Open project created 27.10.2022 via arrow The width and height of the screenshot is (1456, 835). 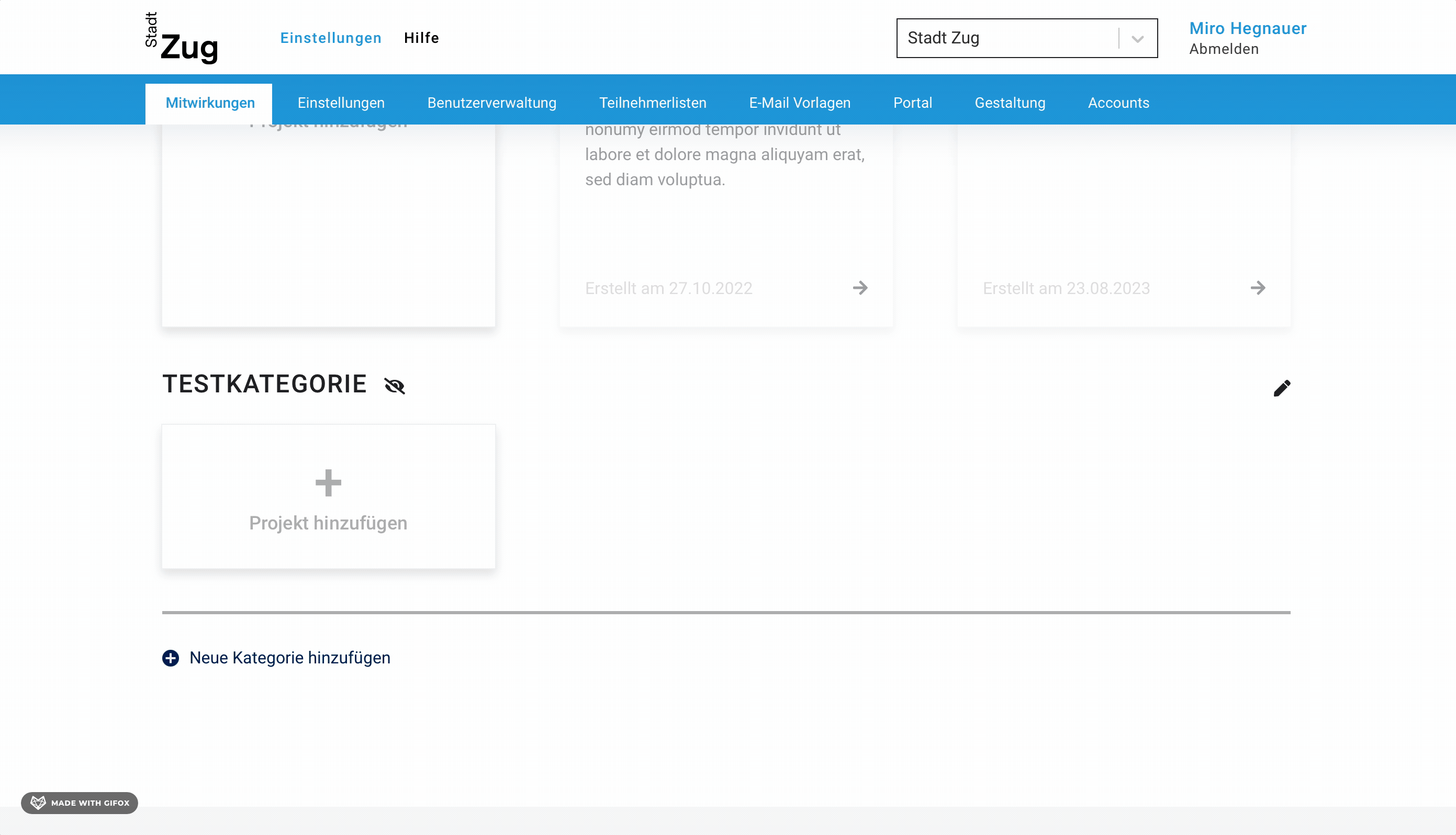click(860, 288)
